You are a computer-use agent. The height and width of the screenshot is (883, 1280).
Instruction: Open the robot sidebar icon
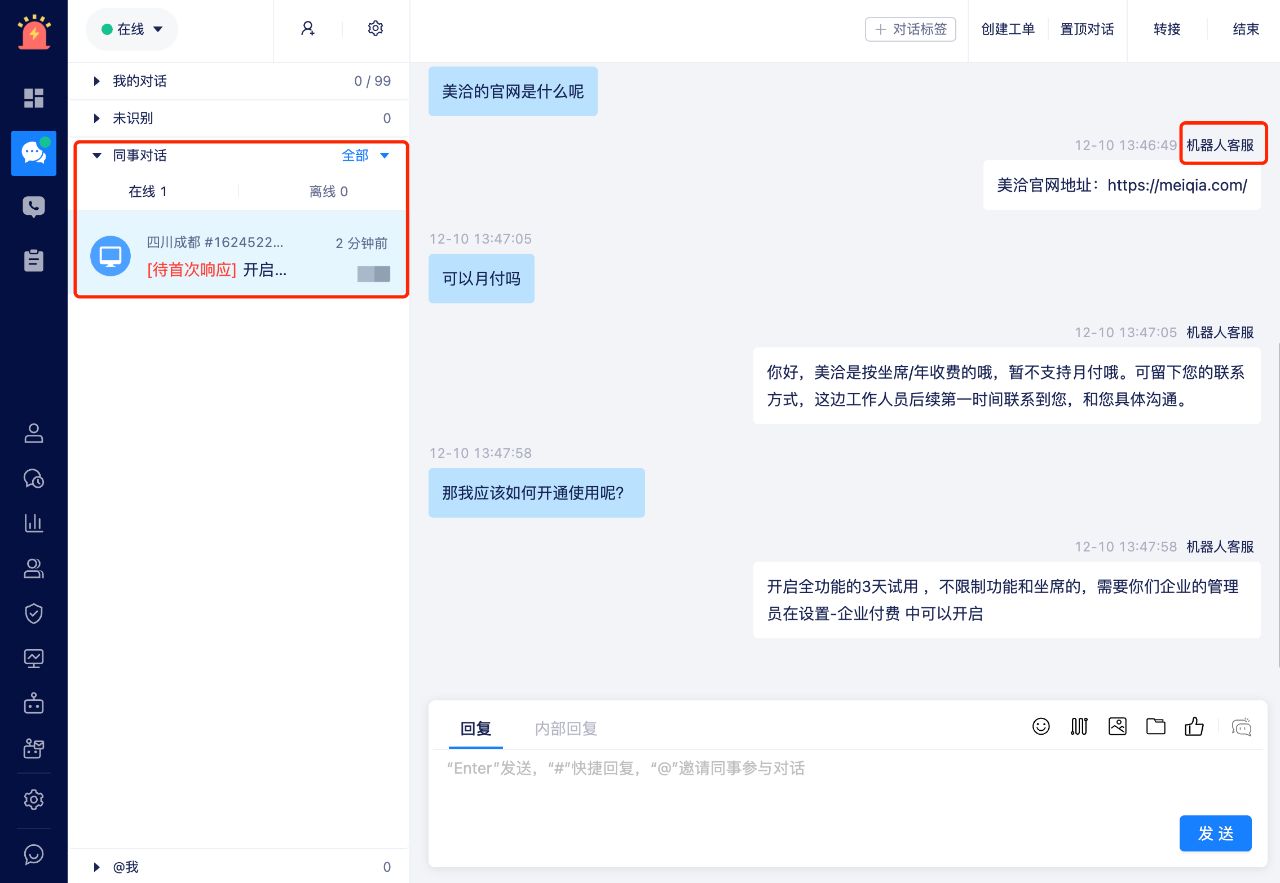pos(34,703)
